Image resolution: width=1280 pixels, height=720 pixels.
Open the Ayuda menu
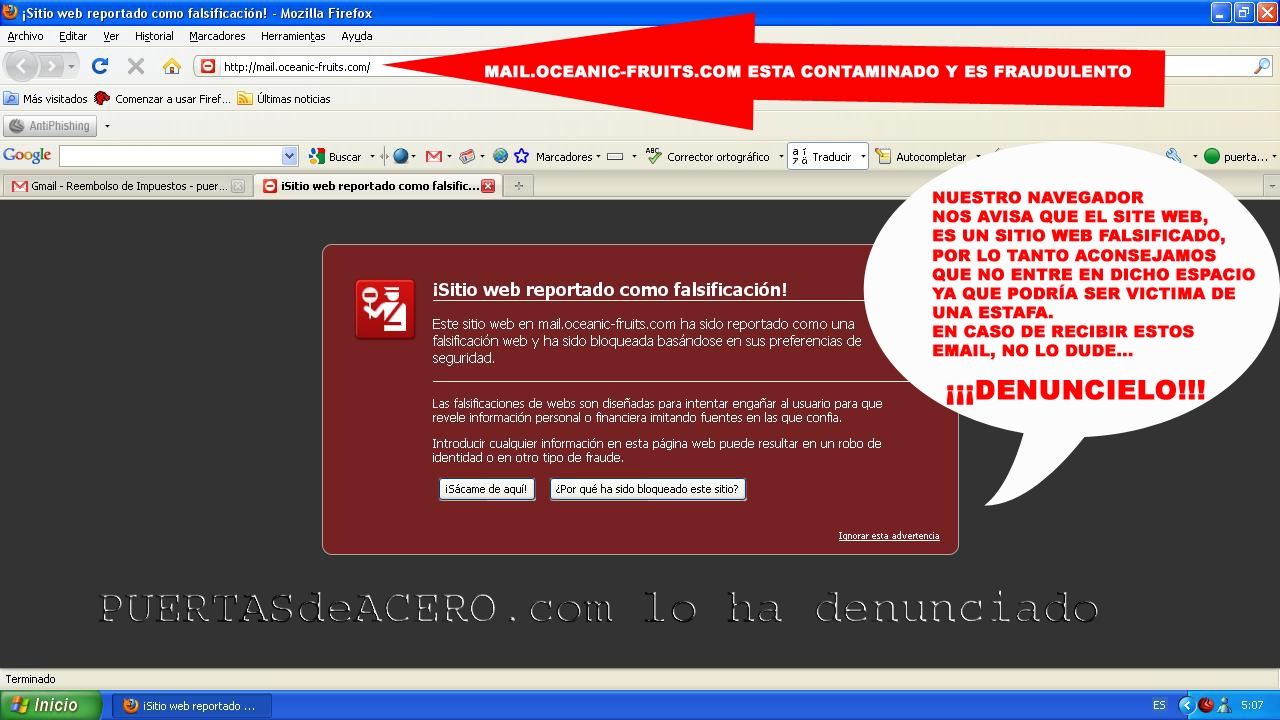tap(357, 36)
